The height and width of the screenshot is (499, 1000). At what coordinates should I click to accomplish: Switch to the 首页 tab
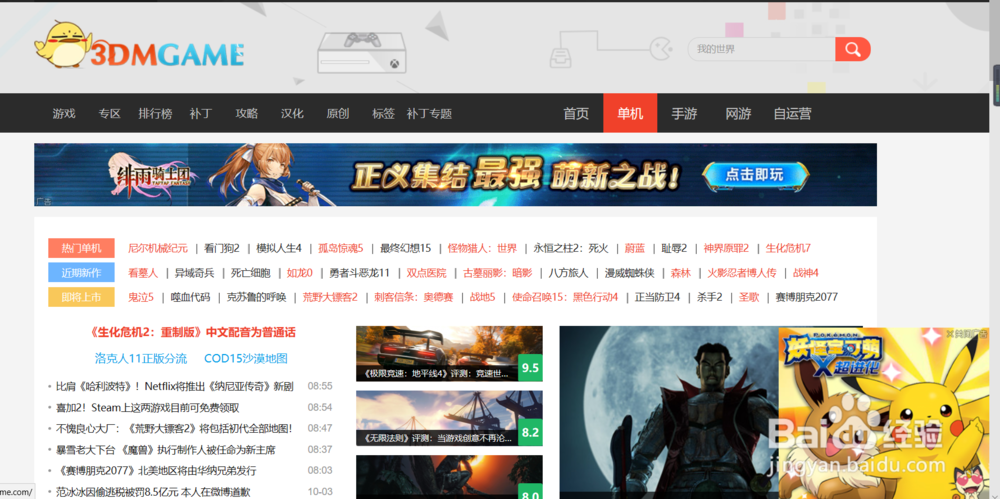pos(576,114)
